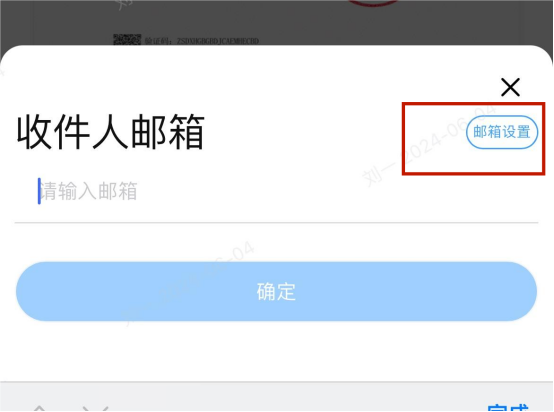Select the QR code in the dimmed document

click(x=127, y=39)
